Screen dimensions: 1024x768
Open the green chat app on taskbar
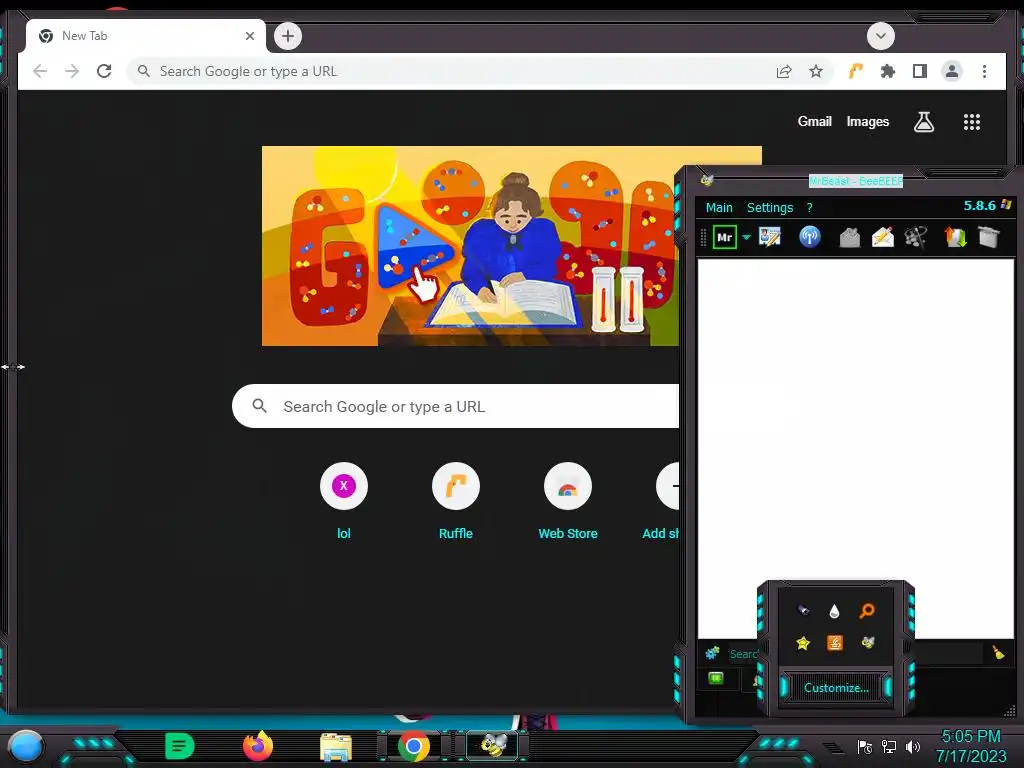click(180, 746)
